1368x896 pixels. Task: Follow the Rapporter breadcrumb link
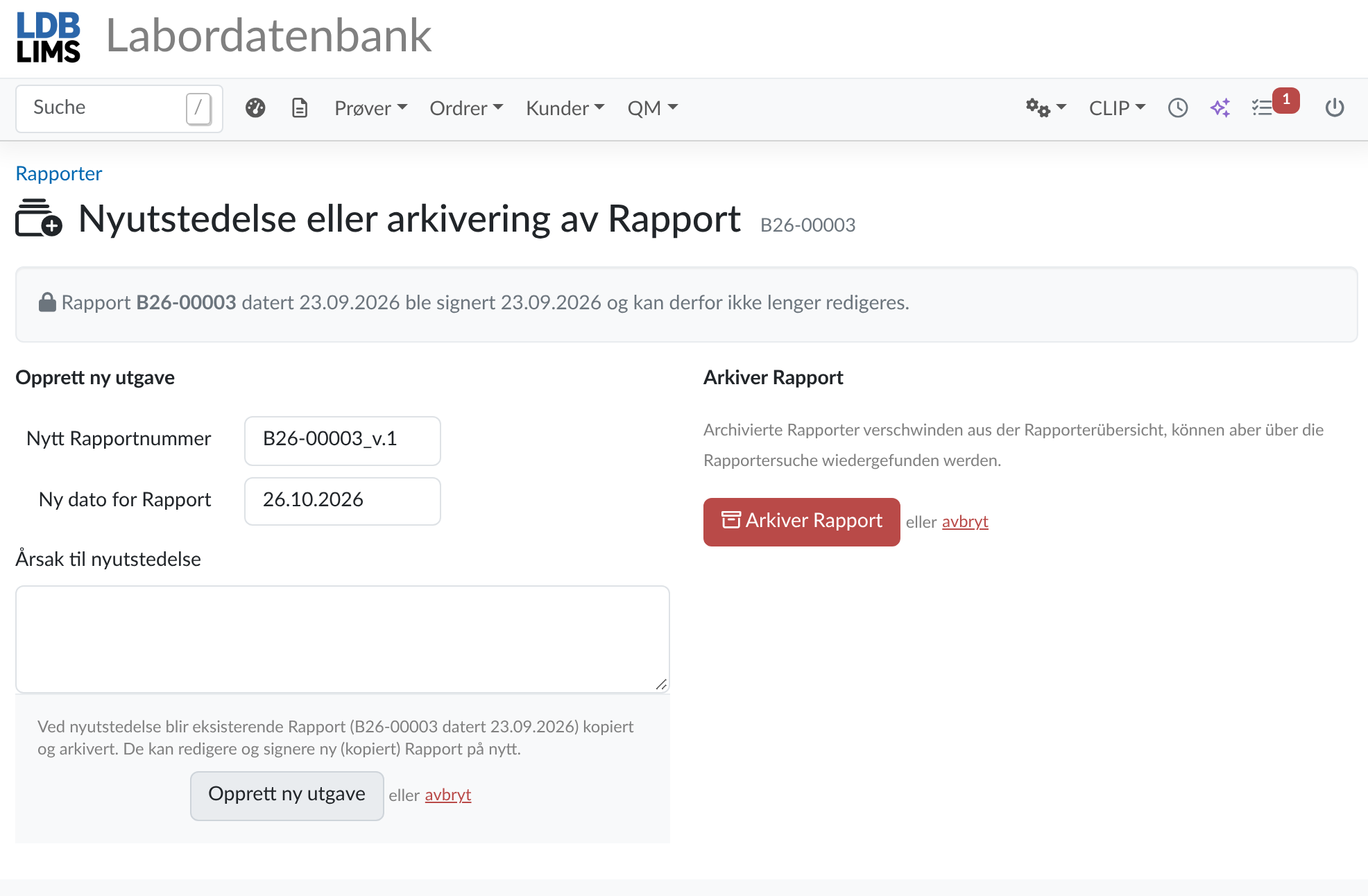[59, 173]
